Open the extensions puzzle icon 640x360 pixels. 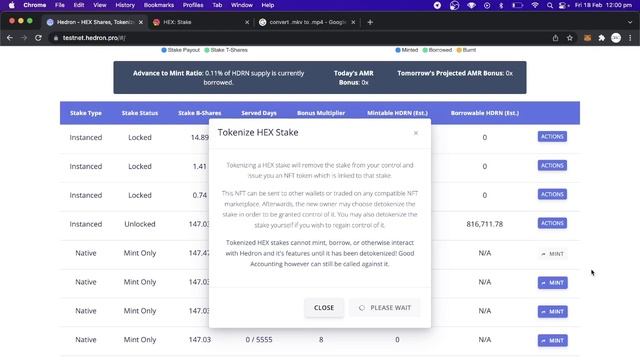pyautogui.click(x=602, y=38)
